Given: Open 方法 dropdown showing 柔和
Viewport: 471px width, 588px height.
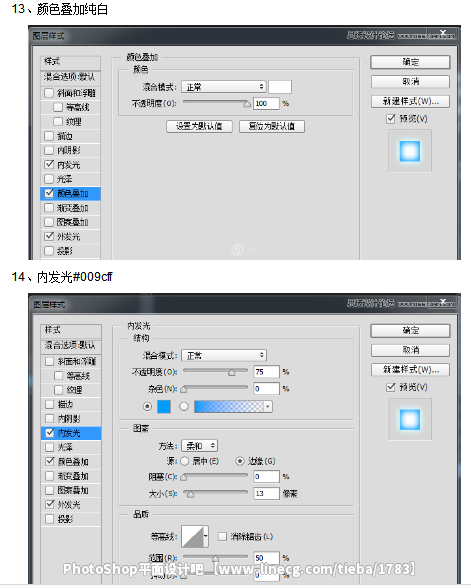Looking at the screenshot, I should pyautogui.click(x=200, y=446).
